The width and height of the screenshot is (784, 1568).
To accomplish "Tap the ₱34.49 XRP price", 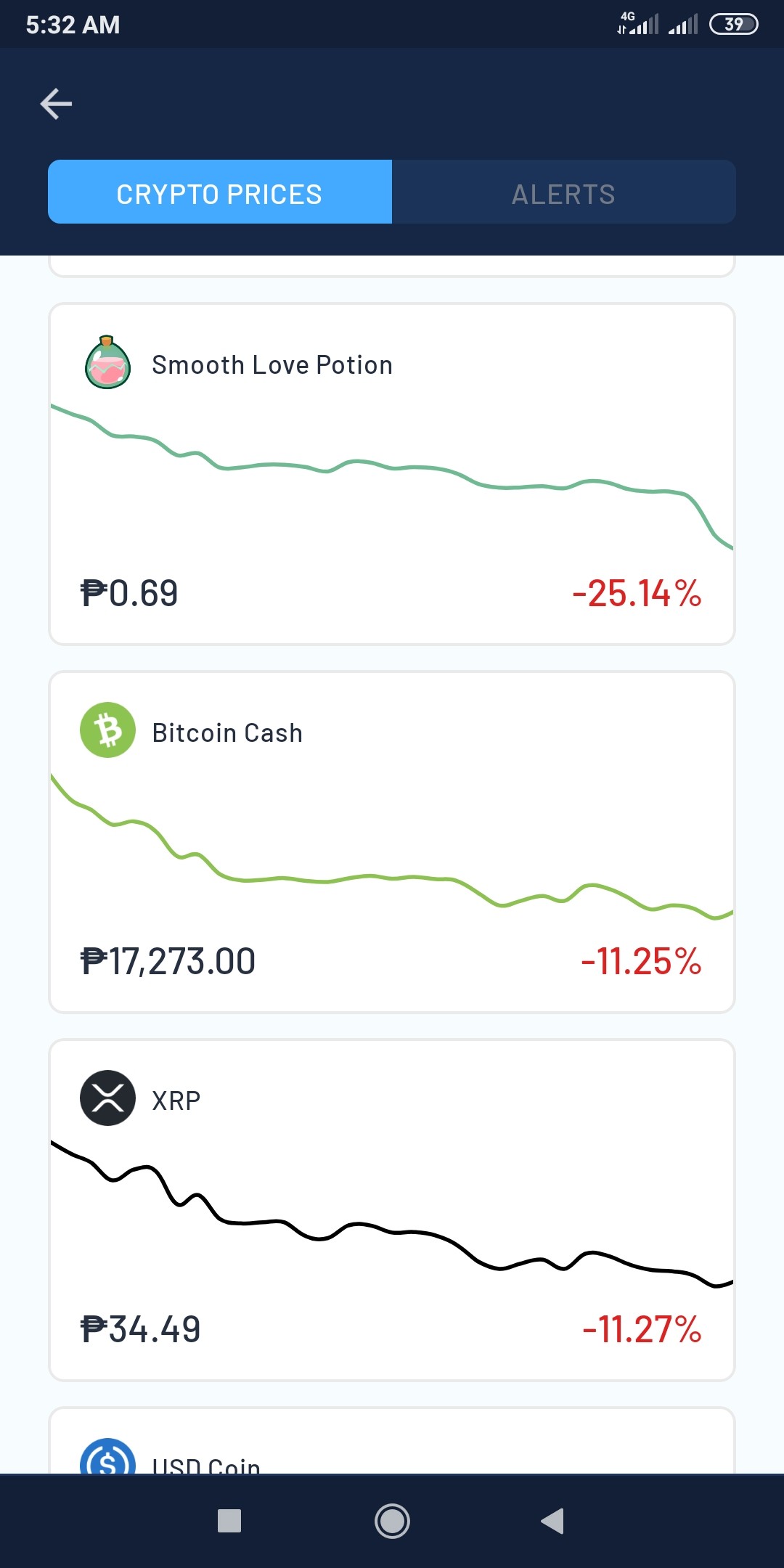I will coord(140,1330).
